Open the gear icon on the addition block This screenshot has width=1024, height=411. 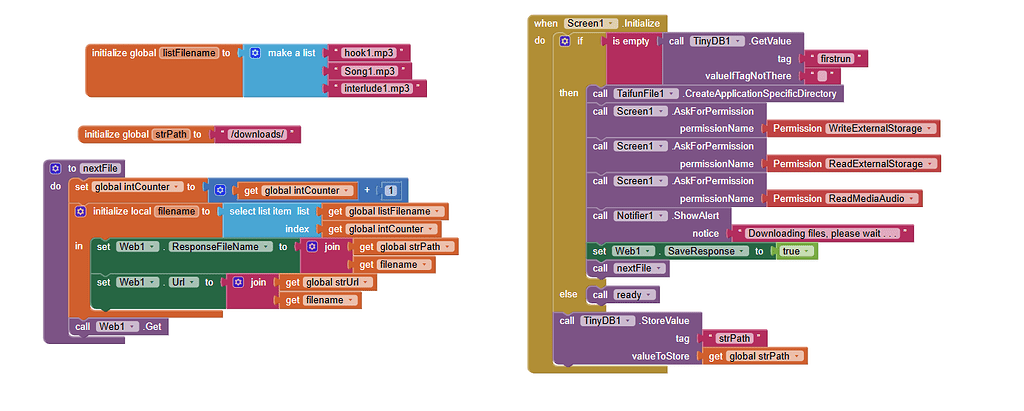[x=220, y=190]
